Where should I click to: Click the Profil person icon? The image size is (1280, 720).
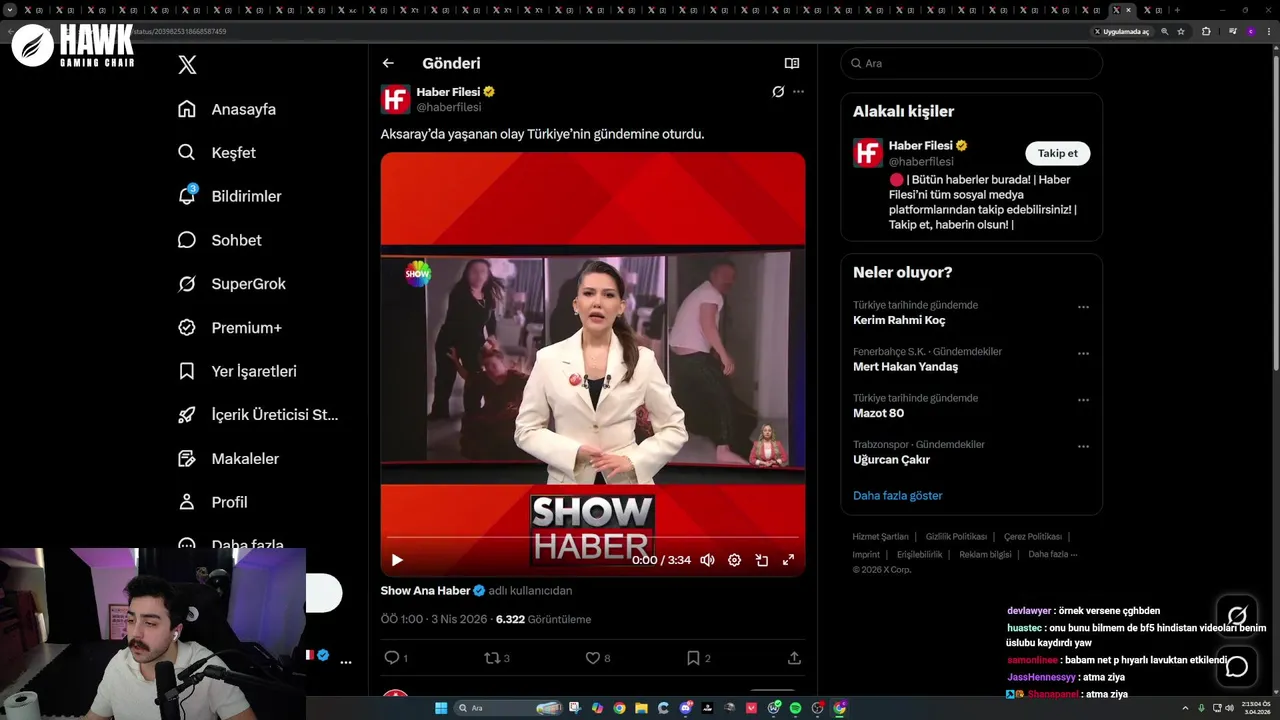coord(186,502)
